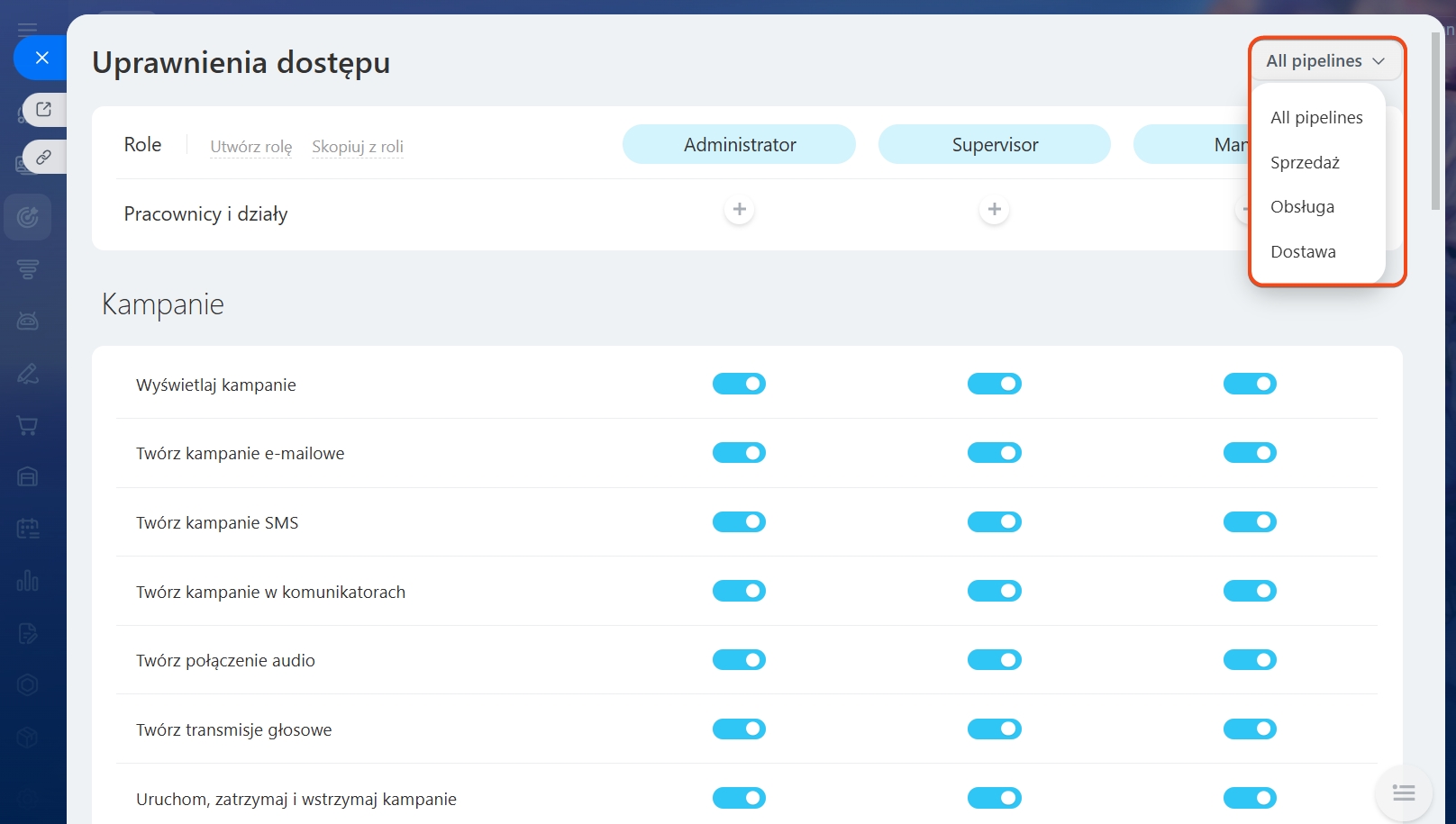Open the hexagon icon in sidebar

[28, 684]
